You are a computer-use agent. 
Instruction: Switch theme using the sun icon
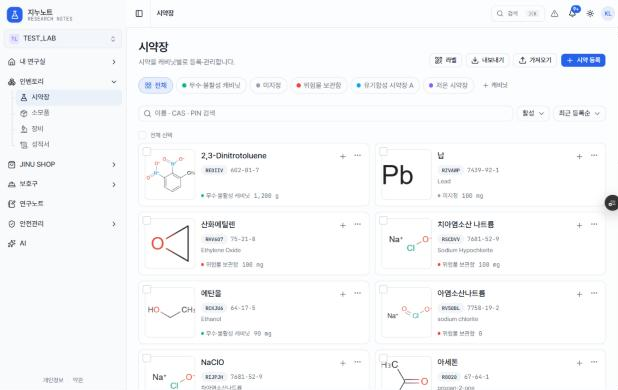590,13
